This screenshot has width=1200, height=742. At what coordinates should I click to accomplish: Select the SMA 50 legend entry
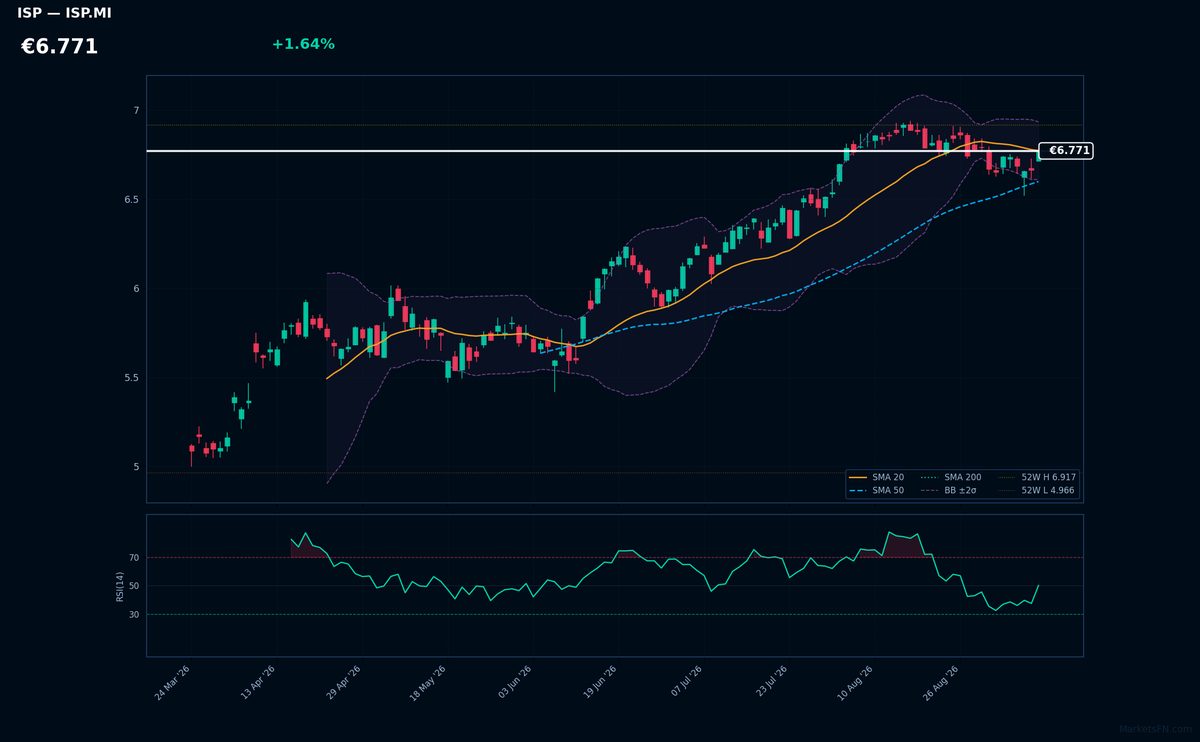point(876,491)
